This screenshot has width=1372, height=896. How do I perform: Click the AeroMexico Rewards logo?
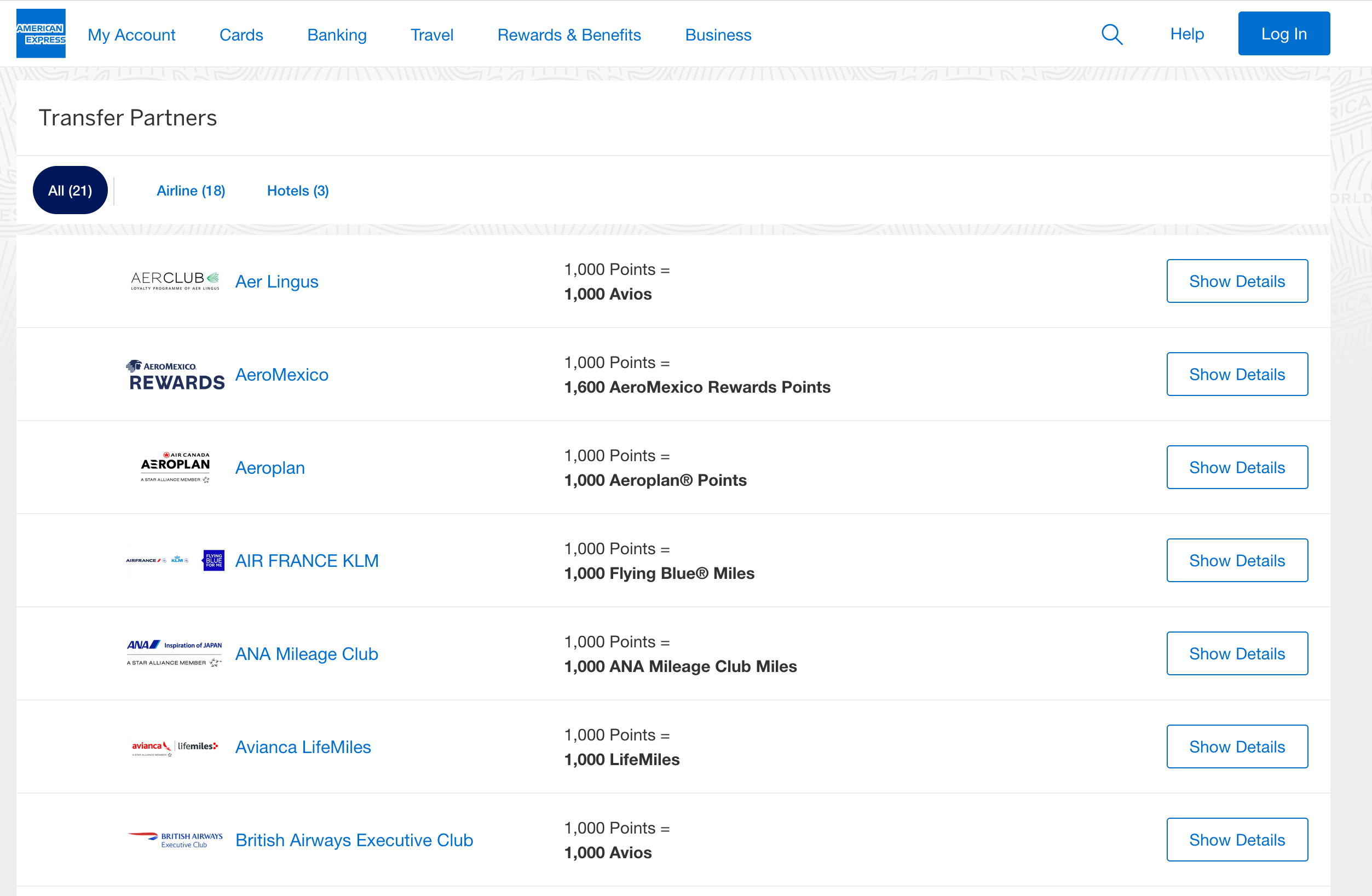(x=175, y=375)
